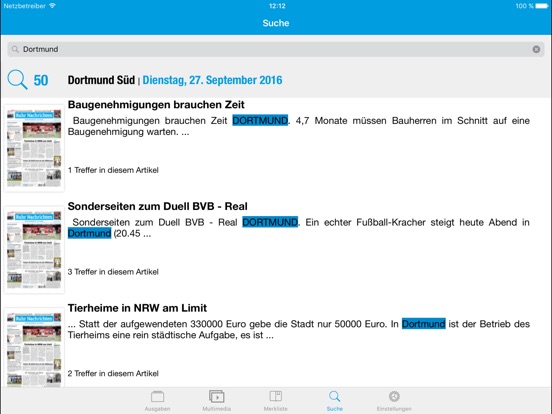The height and width of the screenshot is (414, 552).
Task: Tap the Wi-Fi status icon
Action: 52,6
